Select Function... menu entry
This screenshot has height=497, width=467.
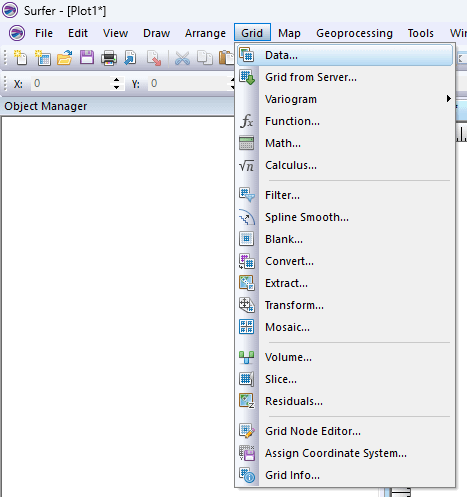point(345,121)
